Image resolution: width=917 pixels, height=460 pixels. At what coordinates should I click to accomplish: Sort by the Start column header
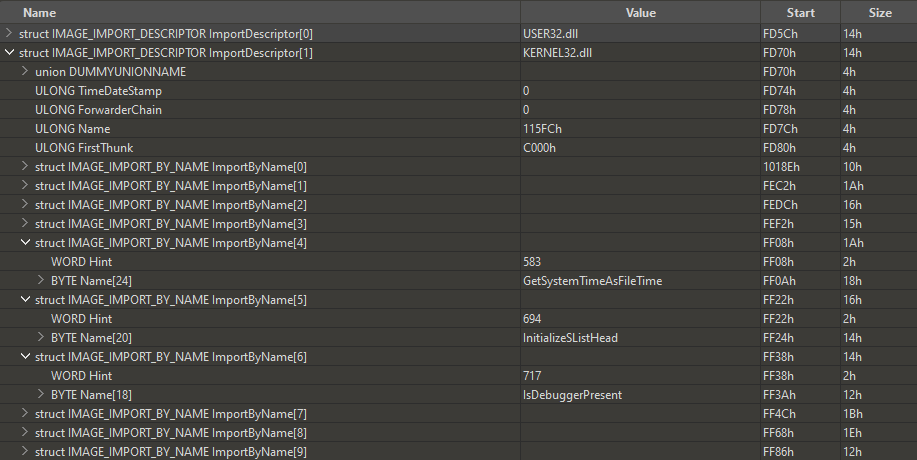[x=800, y=12]
